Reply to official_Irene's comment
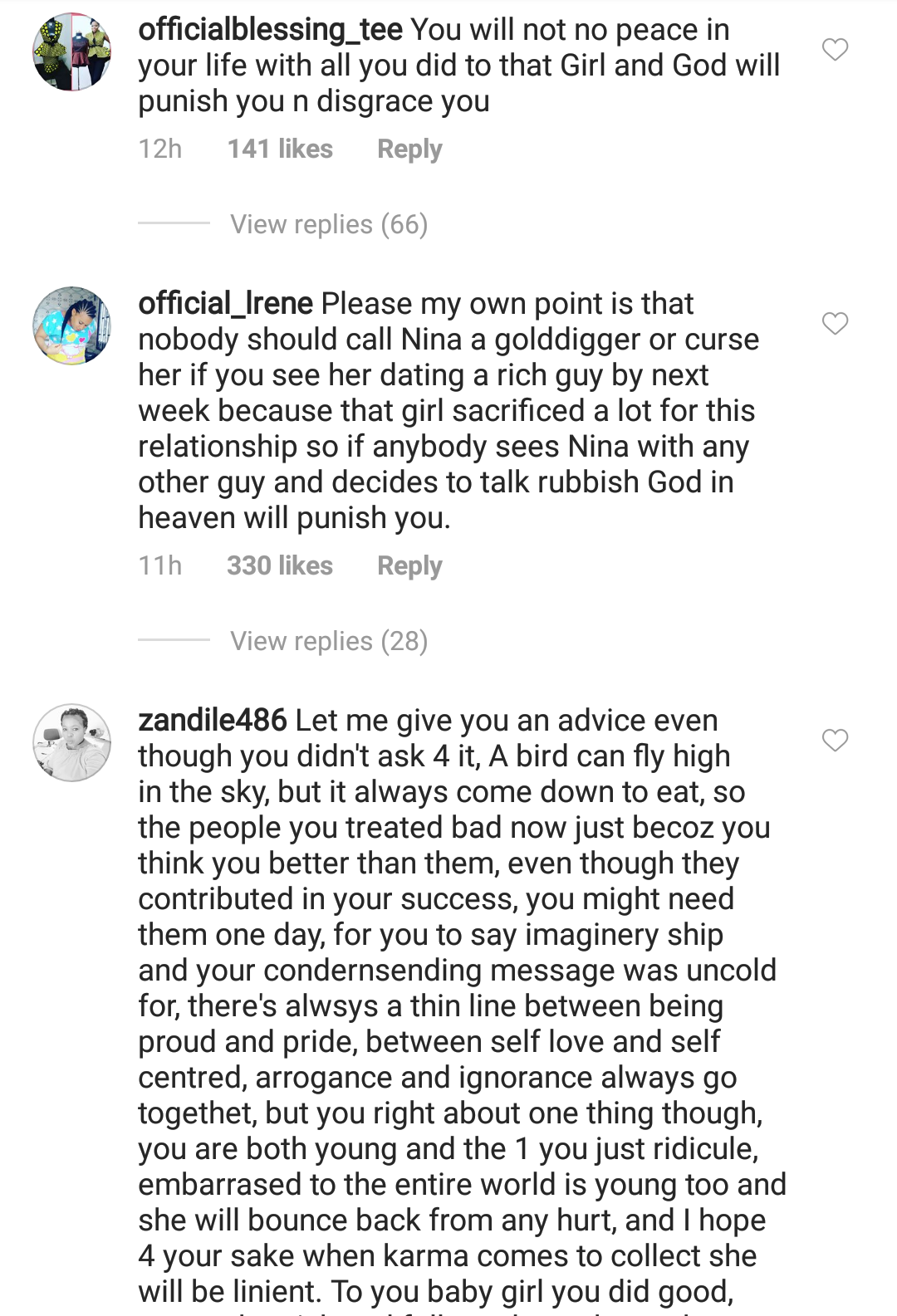This screenshot has height=1316, width=897. [409, 566]
